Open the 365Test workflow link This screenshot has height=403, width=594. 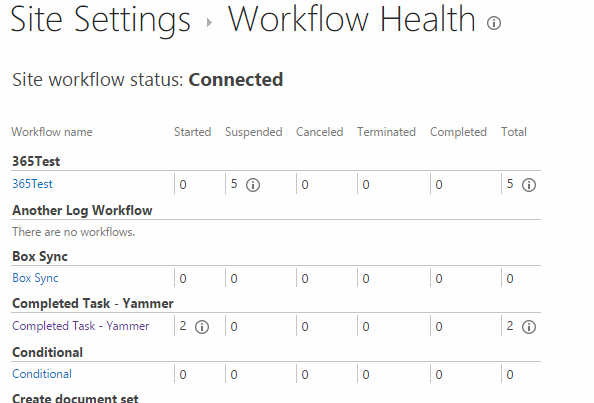coord(32,184)
